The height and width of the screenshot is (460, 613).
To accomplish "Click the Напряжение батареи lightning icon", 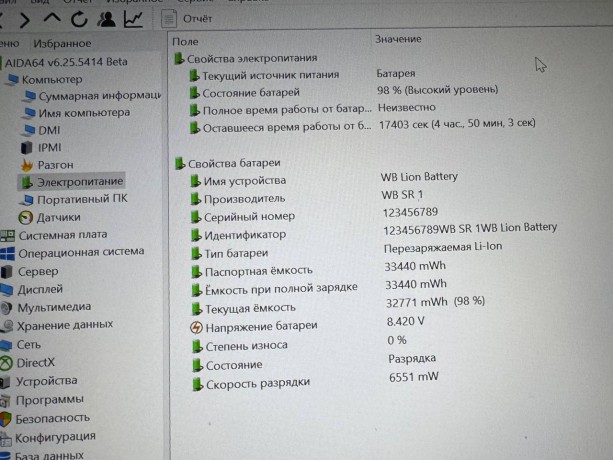I will point(196,327).
